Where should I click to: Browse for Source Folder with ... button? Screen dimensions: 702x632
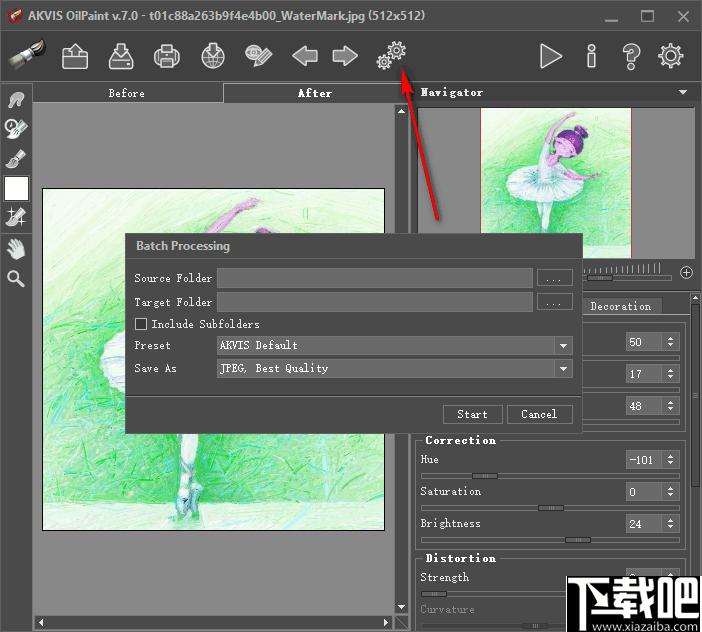coord(554,278)
